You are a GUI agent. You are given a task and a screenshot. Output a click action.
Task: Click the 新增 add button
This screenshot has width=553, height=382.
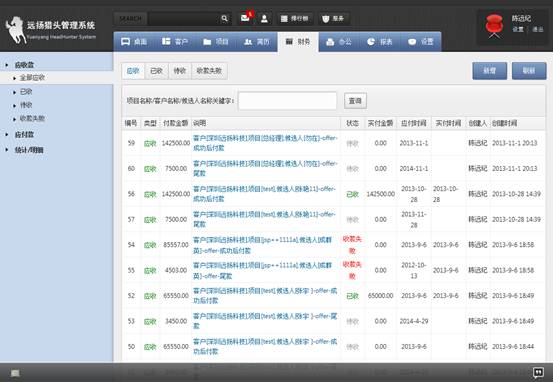[x=490, y=71]
